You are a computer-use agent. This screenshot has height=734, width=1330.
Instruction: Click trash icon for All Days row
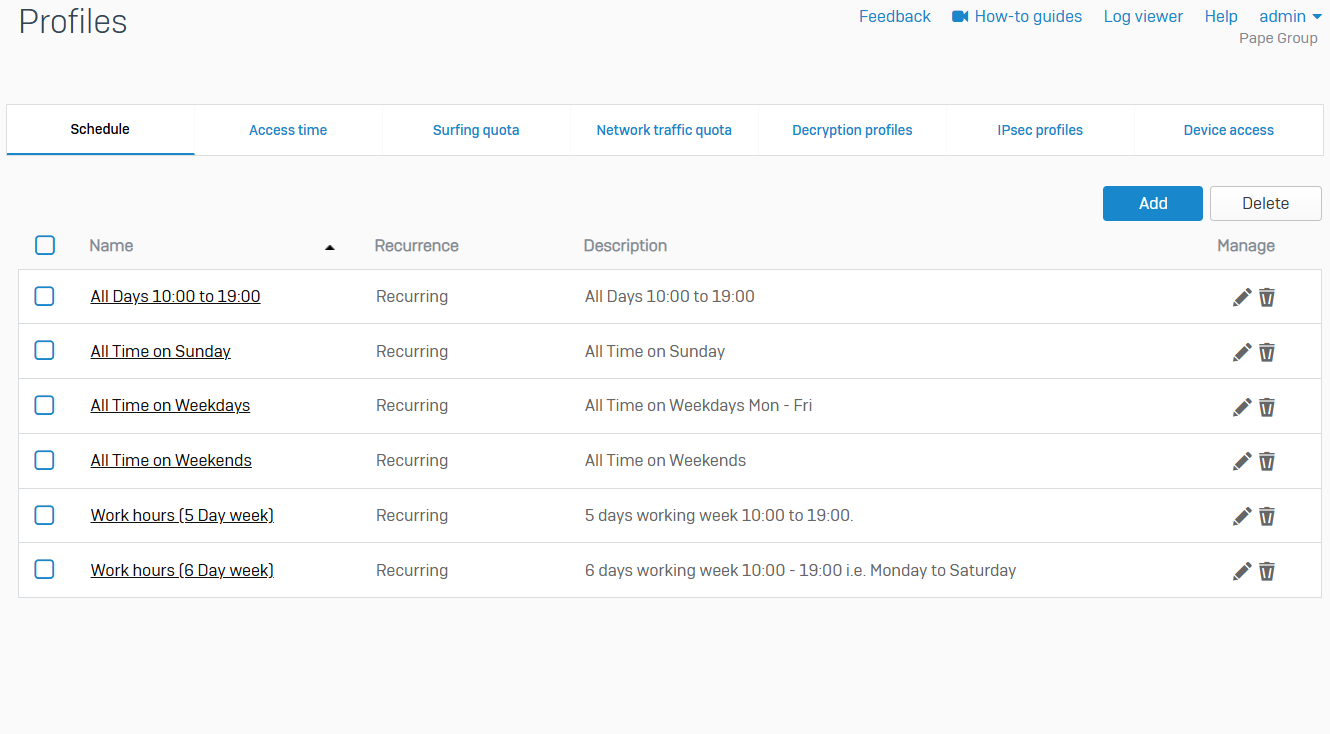pos(1267,297)
